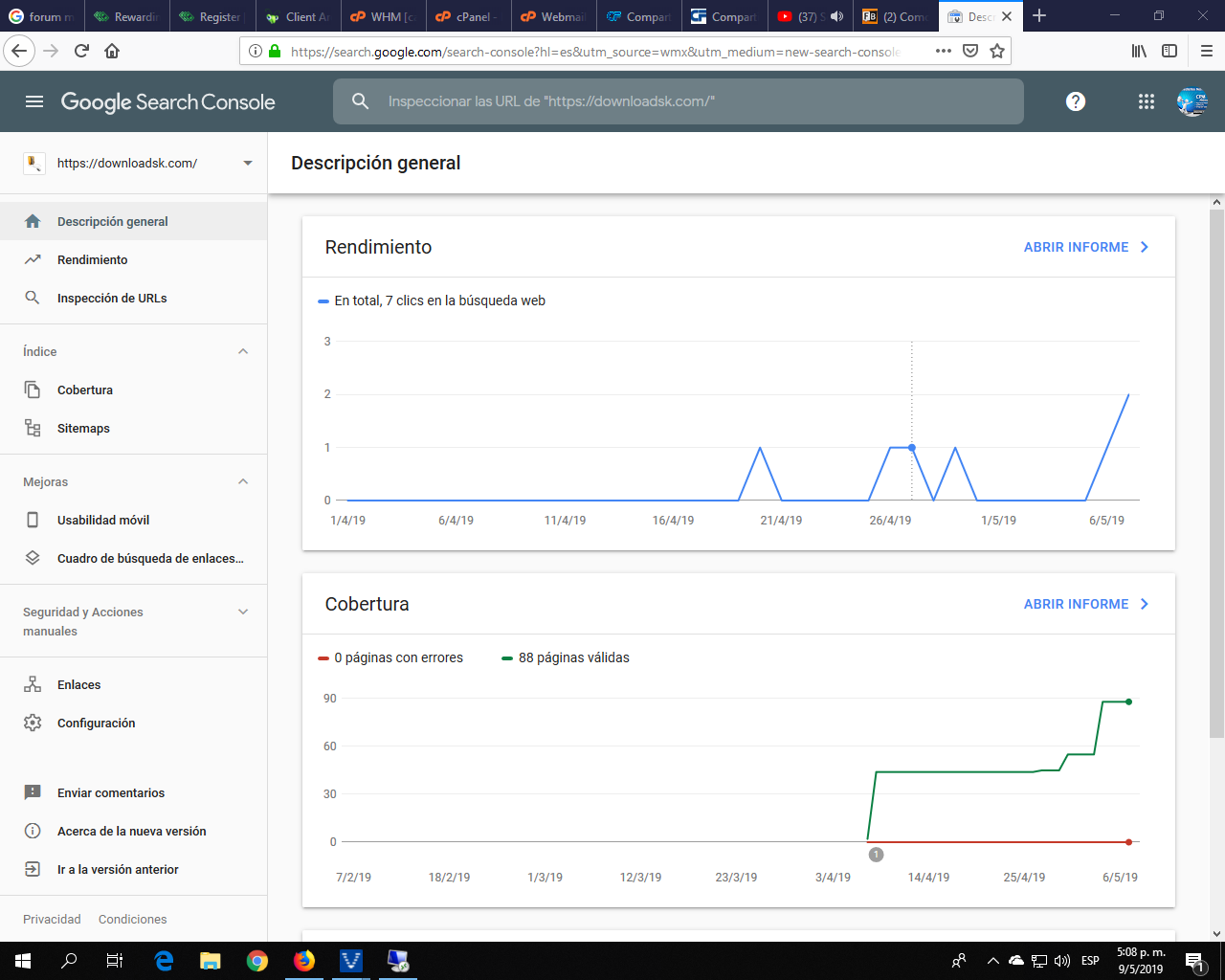The width and height of the screenshot is (1225, 980).
Task: Collapse the Mejoras section
Action: (243, 481)
